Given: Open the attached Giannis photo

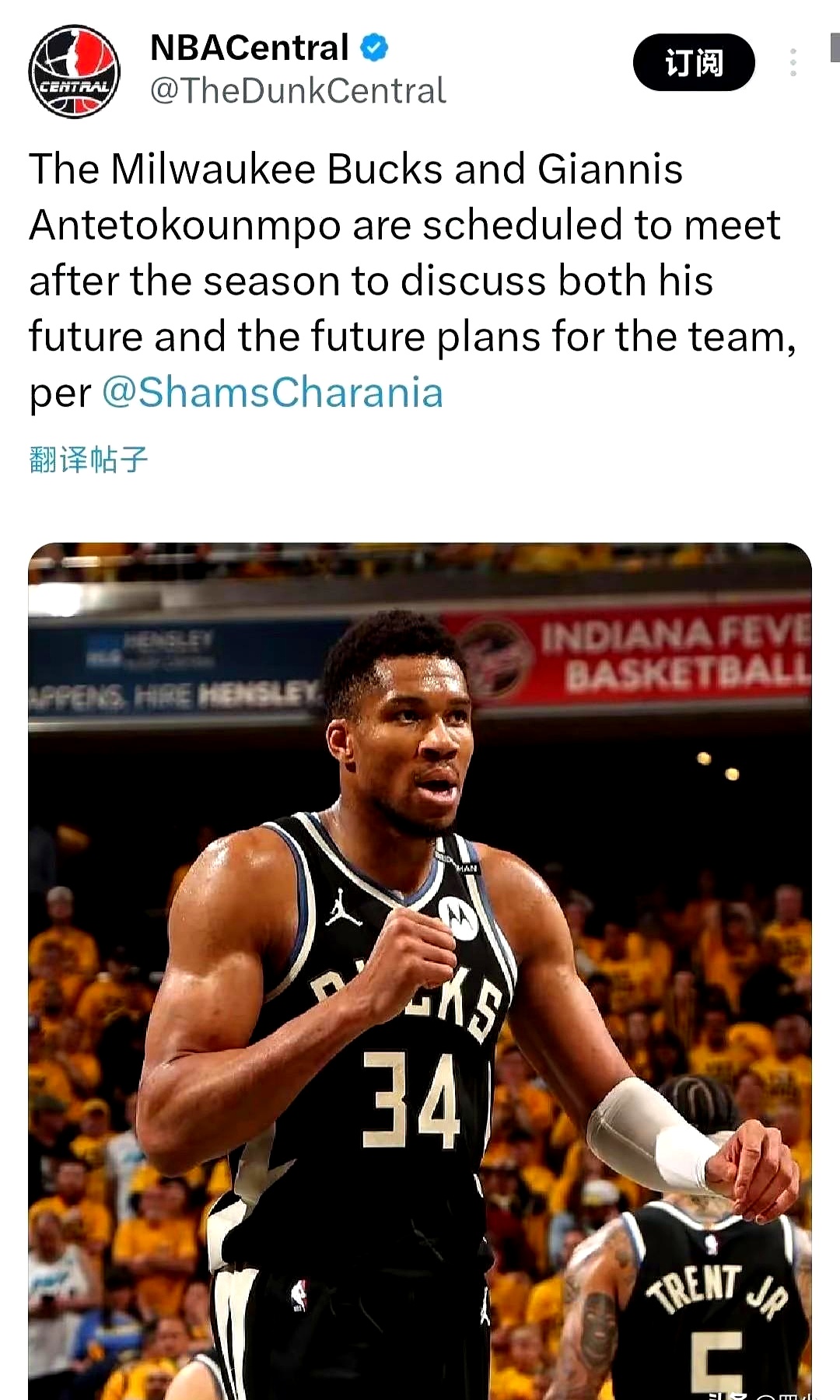Looking at the screenshot, I should (420, 971).
